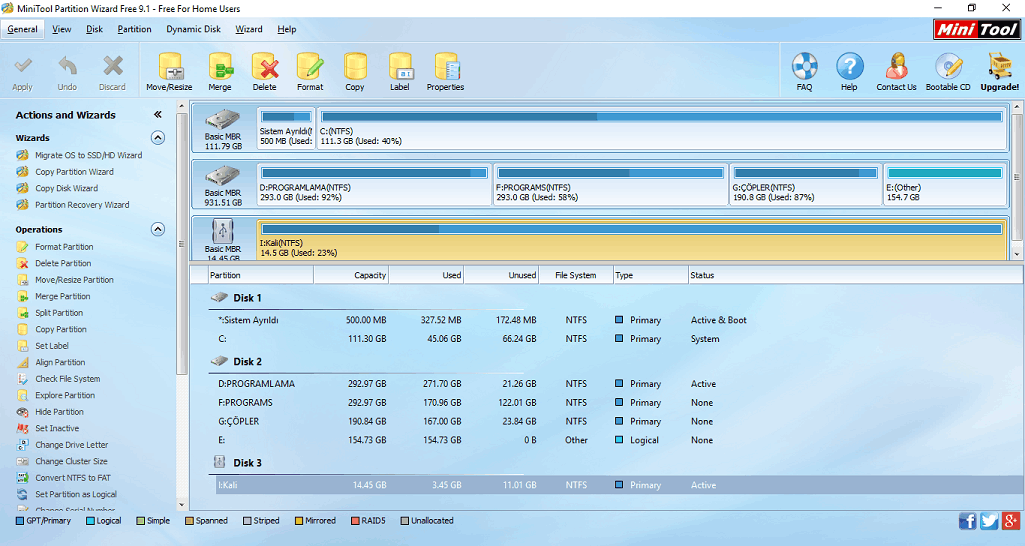Image resolution: width=1025 pixels, height=546 pixels.
Task: Click the Label toolbar icon
Action: pyautogui.click(x=400, y=66)
